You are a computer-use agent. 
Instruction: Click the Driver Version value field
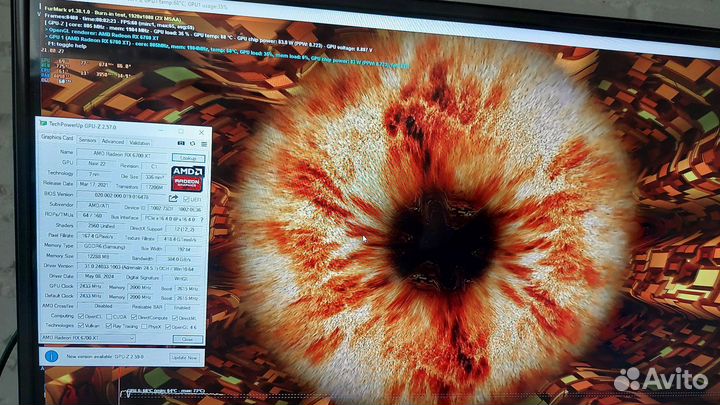[138, 268]
